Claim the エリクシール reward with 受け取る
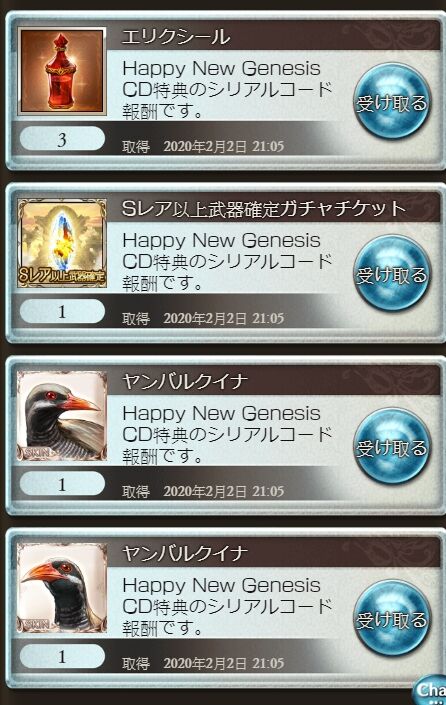446x705 pixels. [x=392, y=102]
